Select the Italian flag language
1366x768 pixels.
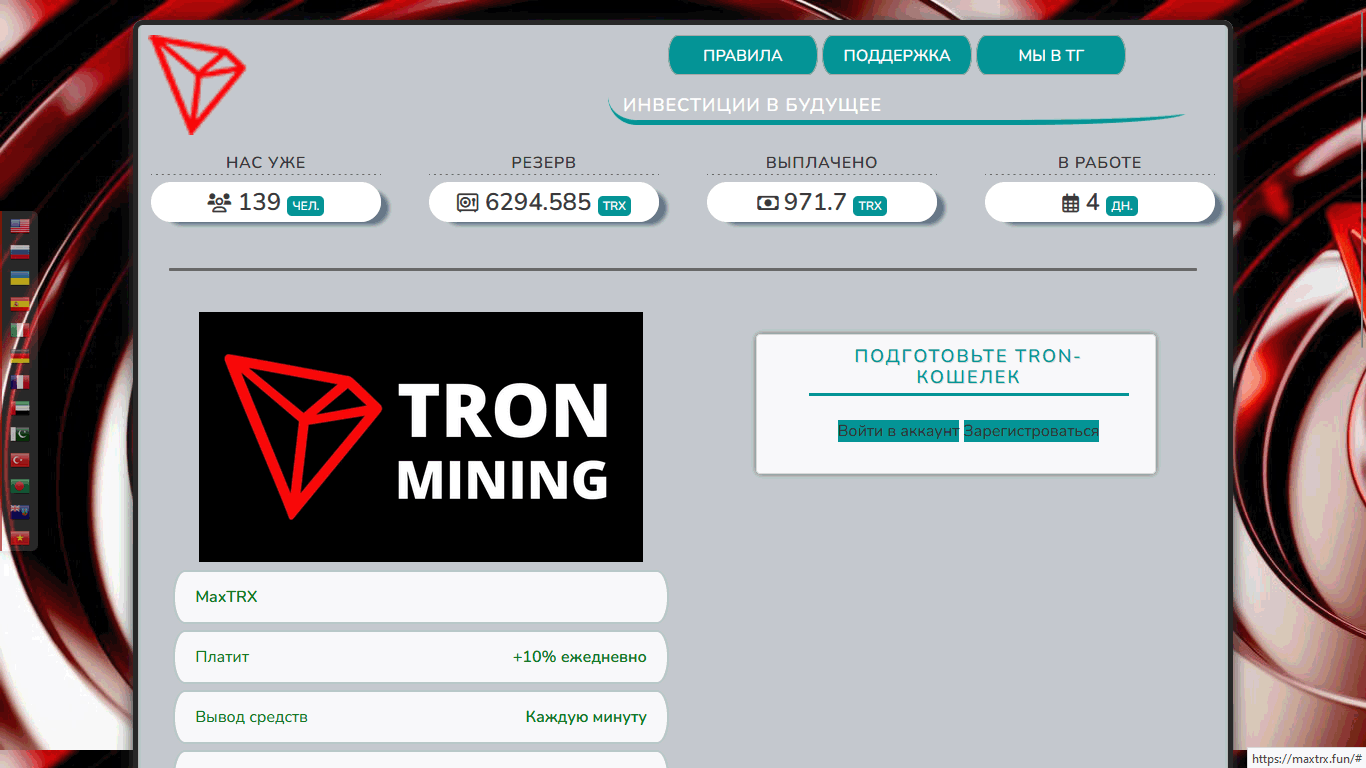click(20, 330)
